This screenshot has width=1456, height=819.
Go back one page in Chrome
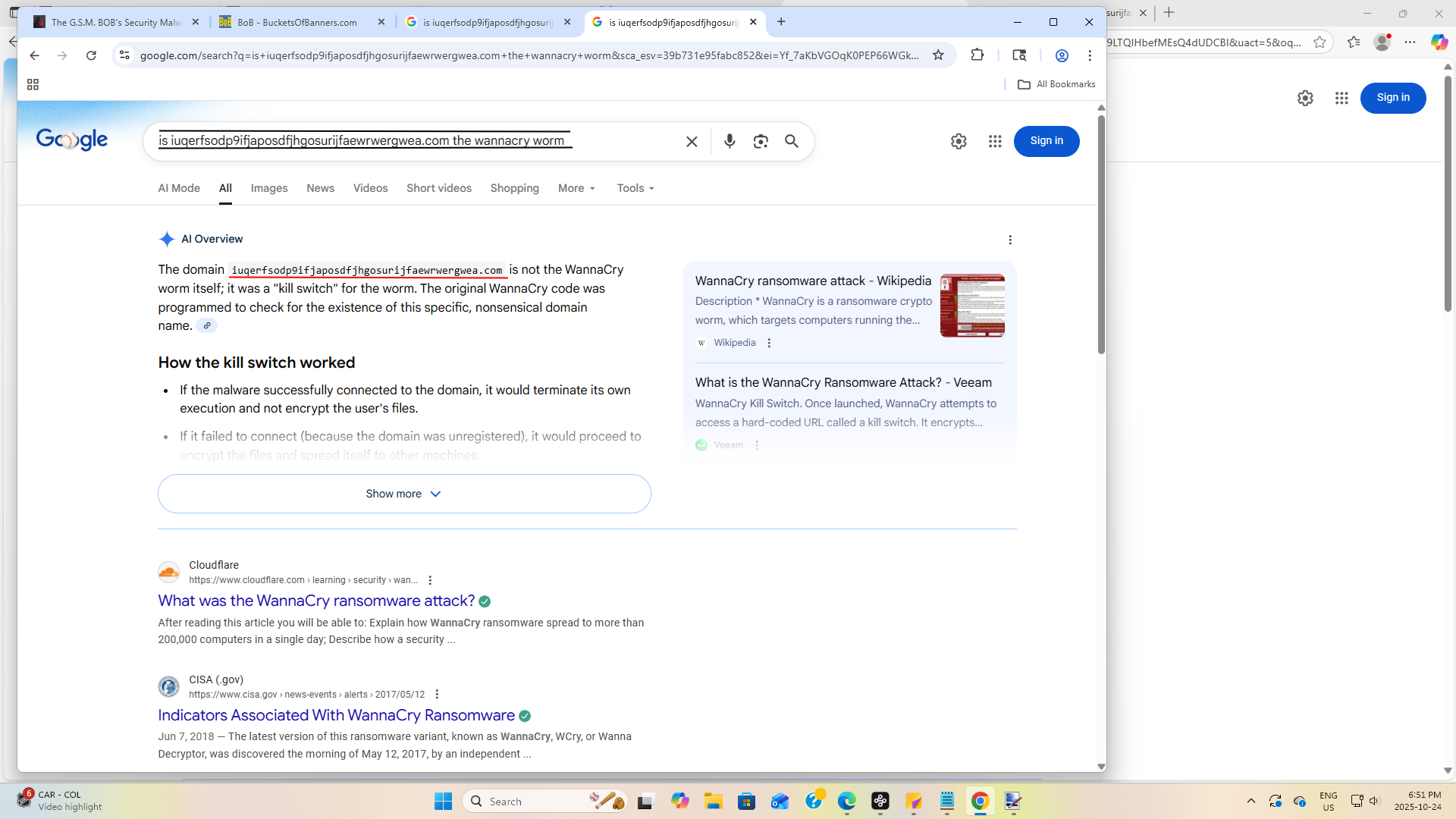click(x=34, y=55)
